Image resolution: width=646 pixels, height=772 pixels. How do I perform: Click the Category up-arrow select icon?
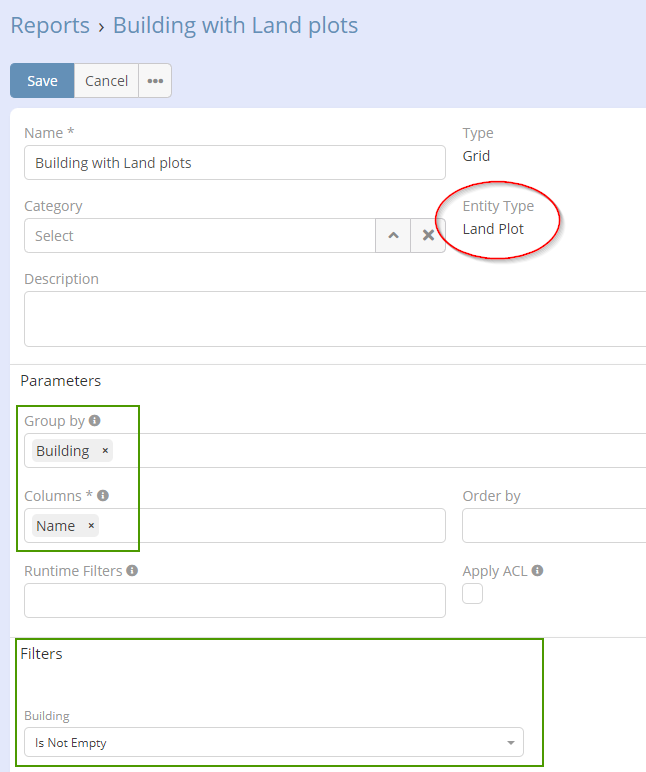pyautogui.click(x=393, y=236)
